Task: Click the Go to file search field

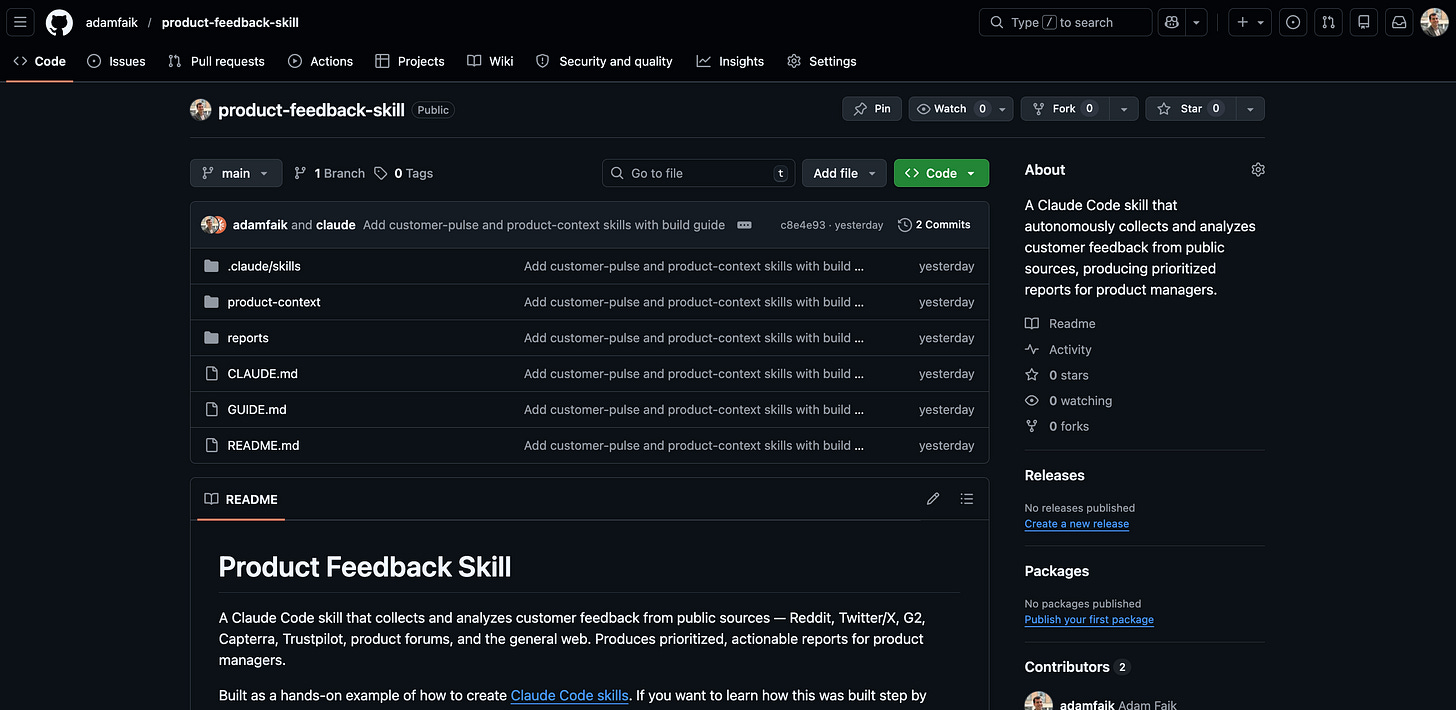Action: point(698,172)
